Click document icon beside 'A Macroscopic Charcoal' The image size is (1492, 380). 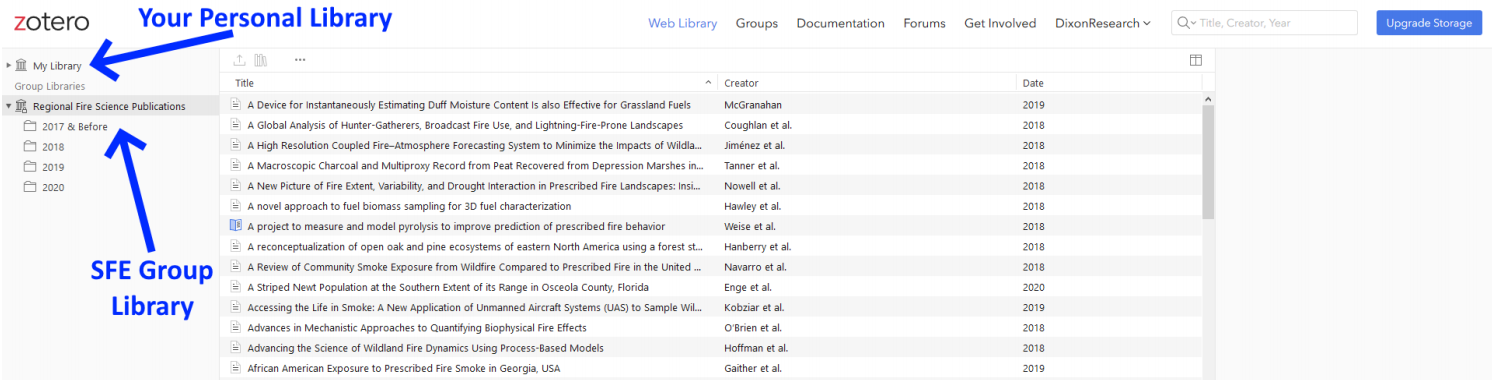point(236,165)
